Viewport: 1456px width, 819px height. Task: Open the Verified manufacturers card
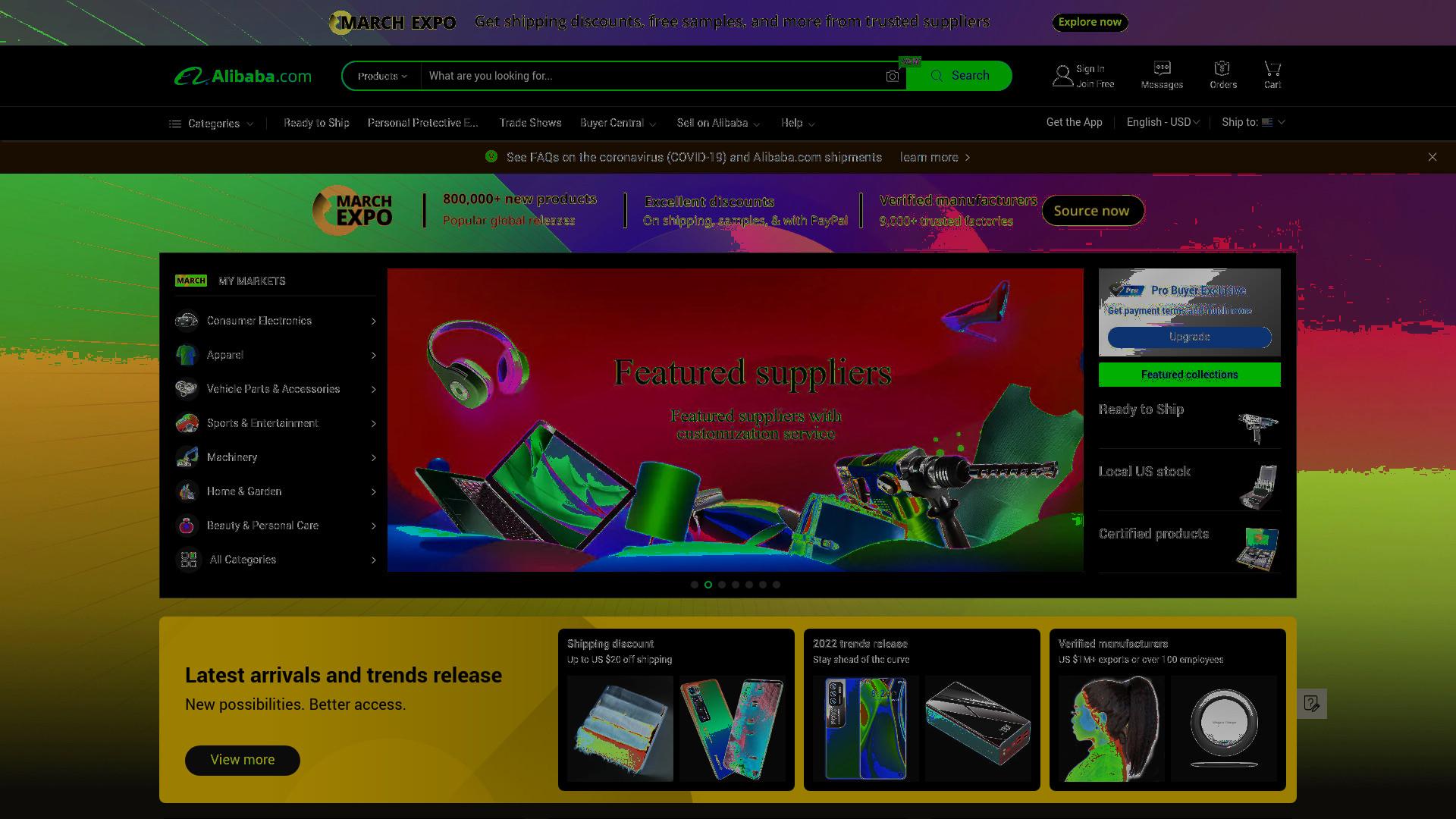pyautogui.click(x=1168, y=710)
